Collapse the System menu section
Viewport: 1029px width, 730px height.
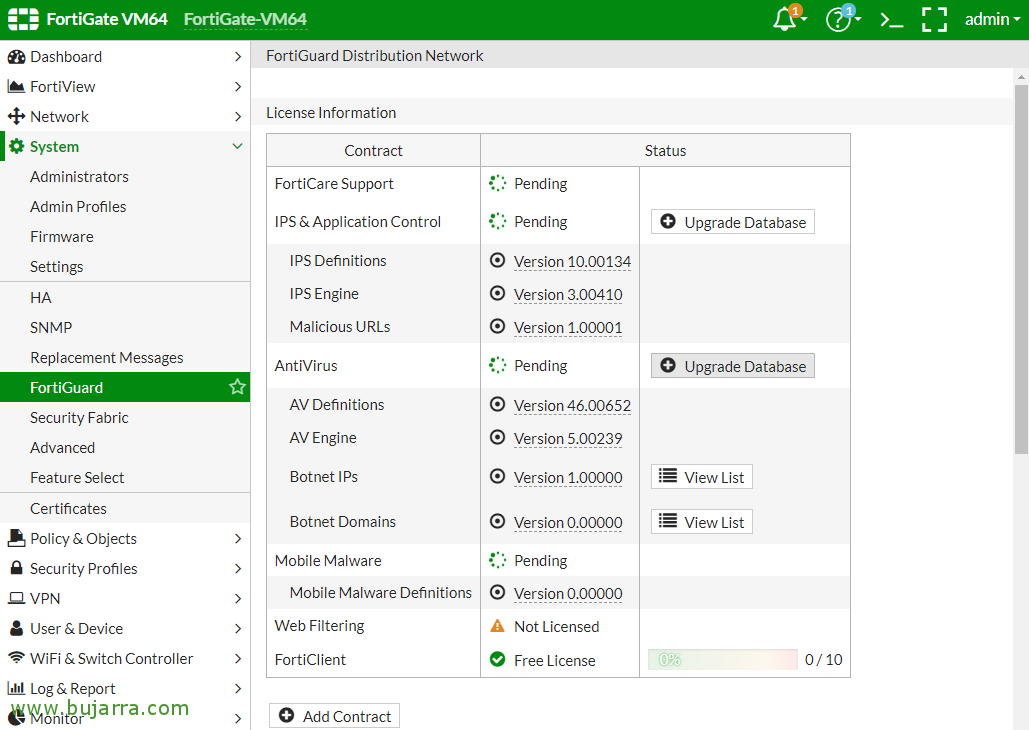pyautogui.click(x=237, y=147)
